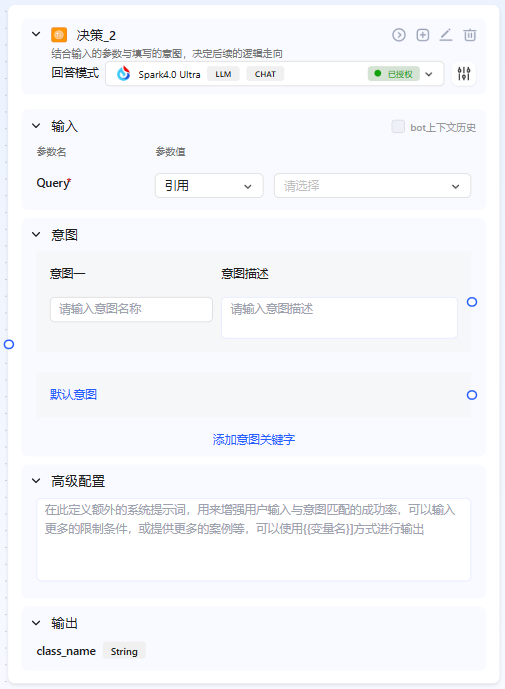505x689 pixels.
Task: Delete node with the trash icon
Action: click(x=470, y=35)
